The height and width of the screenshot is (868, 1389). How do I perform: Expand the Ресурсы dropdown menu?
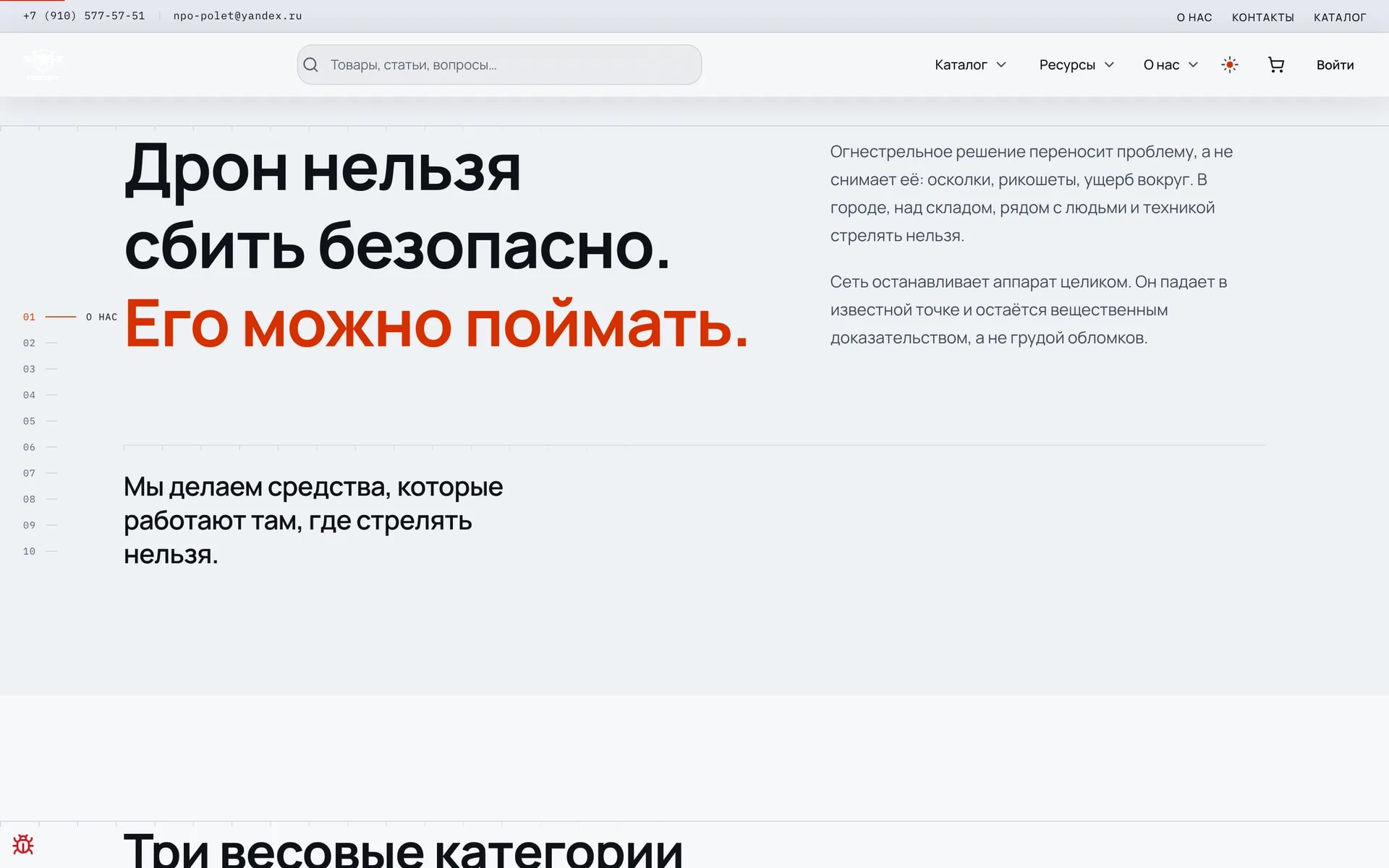(x=1076, y=65)
